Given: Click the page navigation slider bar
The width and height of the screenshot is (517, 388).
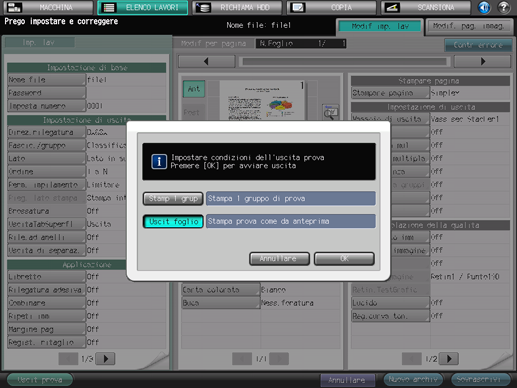Looking at the screenshot, I should (x=344, y=61).
